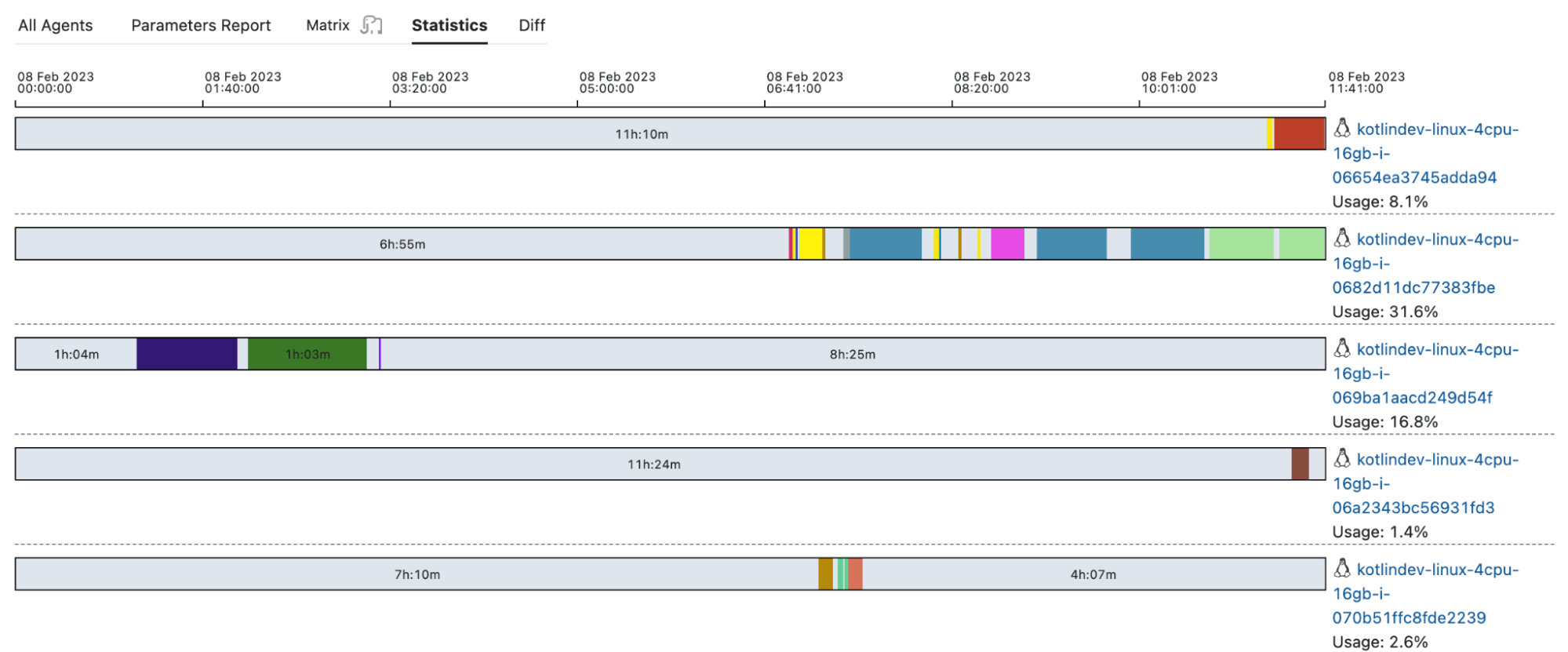Click the 08 Feb 2023 00:00:00 axis label
The image size is (1568, 652).
click(x=56, y=82)
